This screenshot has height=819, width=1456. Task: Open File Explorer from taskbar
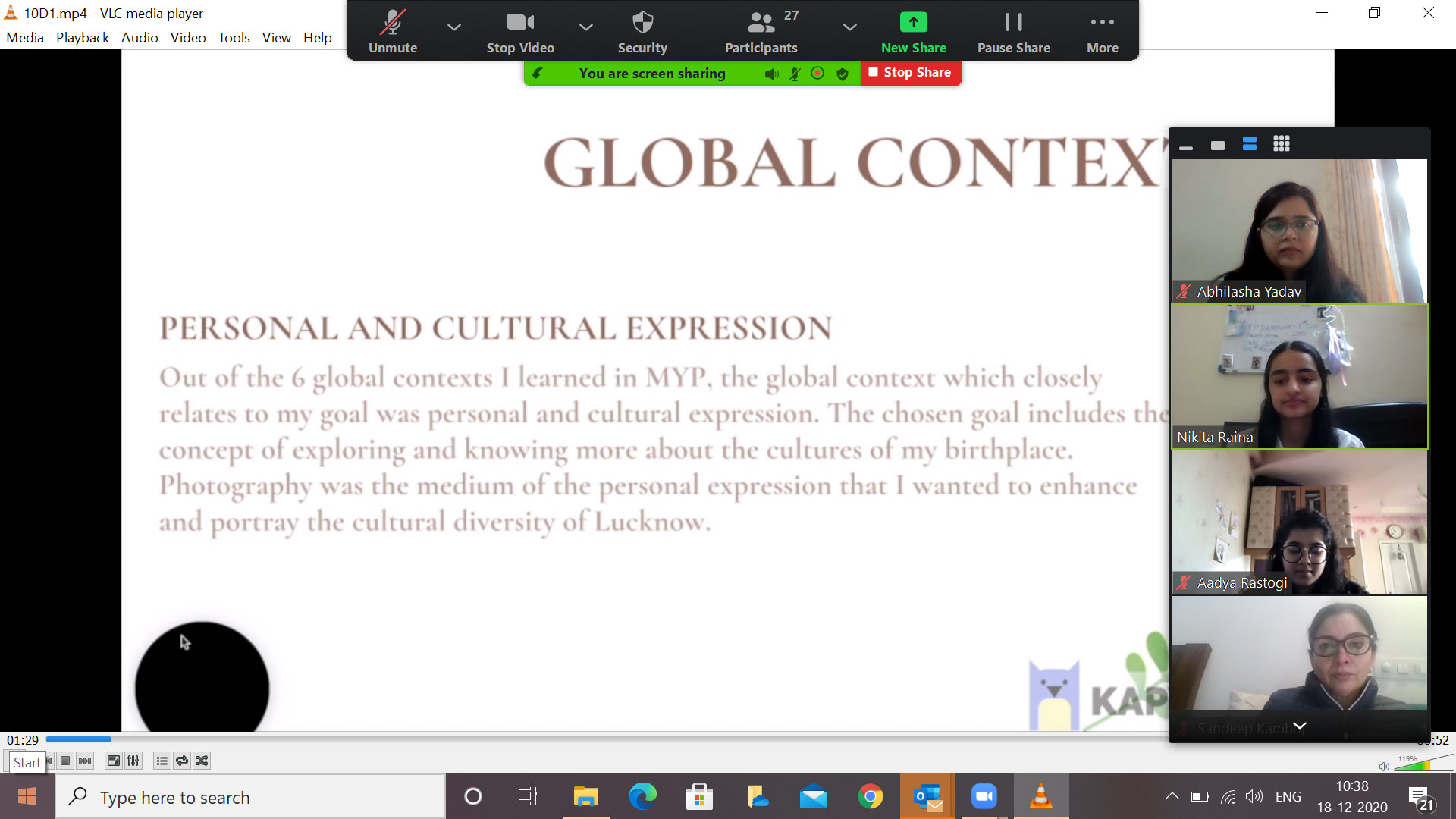[585, 796]
